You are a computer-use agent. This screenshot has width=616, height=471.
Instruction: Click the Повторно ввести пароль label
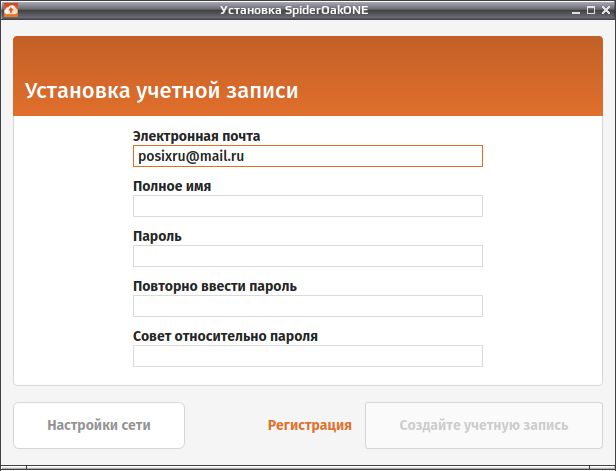[215, 286]
